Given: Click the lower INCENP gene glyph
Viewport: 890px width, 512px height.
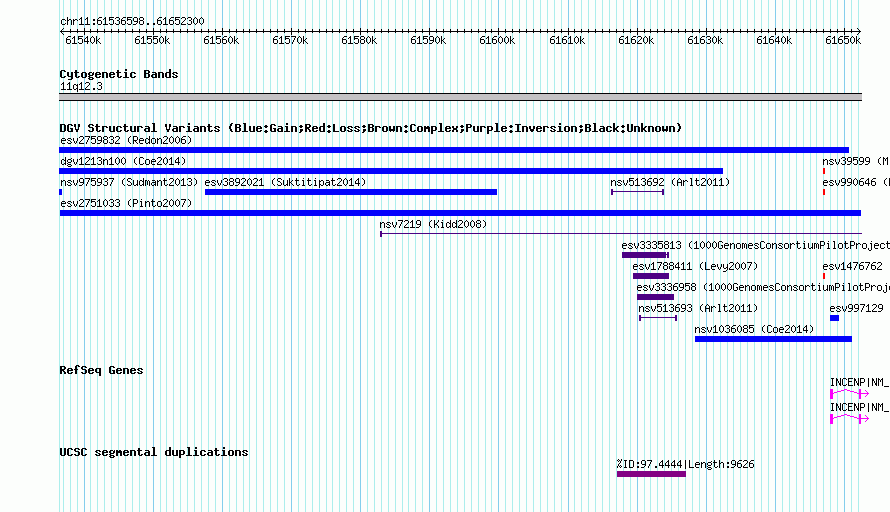Looking at the screenshot, I should (849, 418).
